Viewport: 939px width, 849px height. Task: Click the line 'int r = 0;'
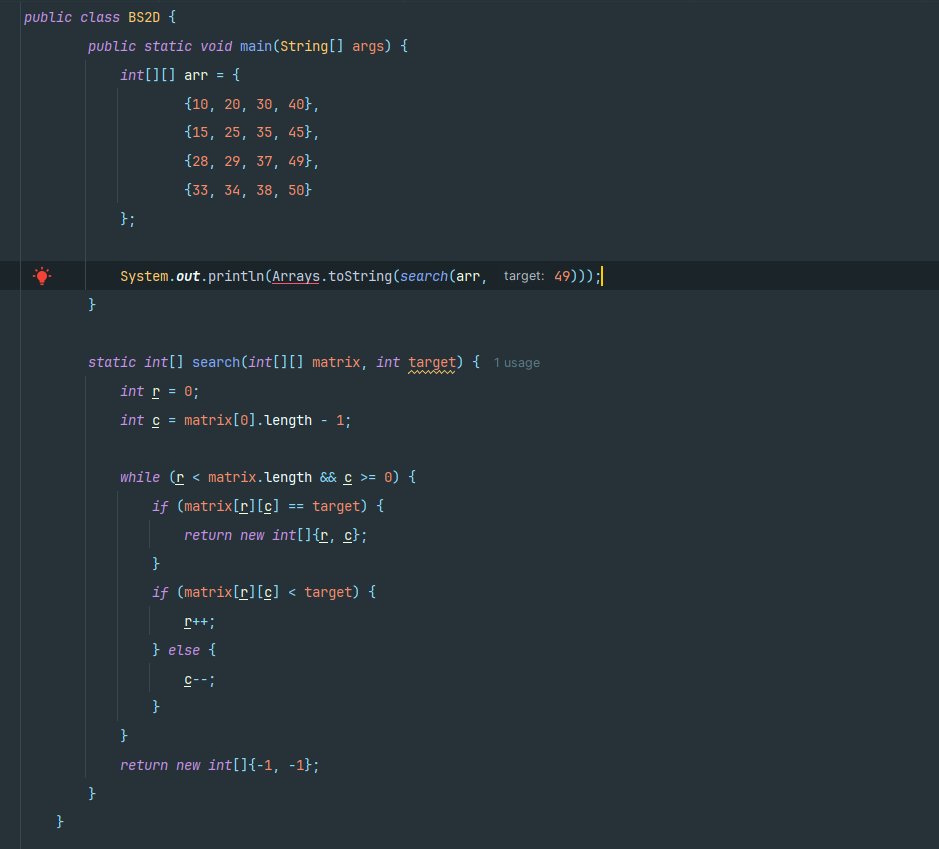click(159, 392)
